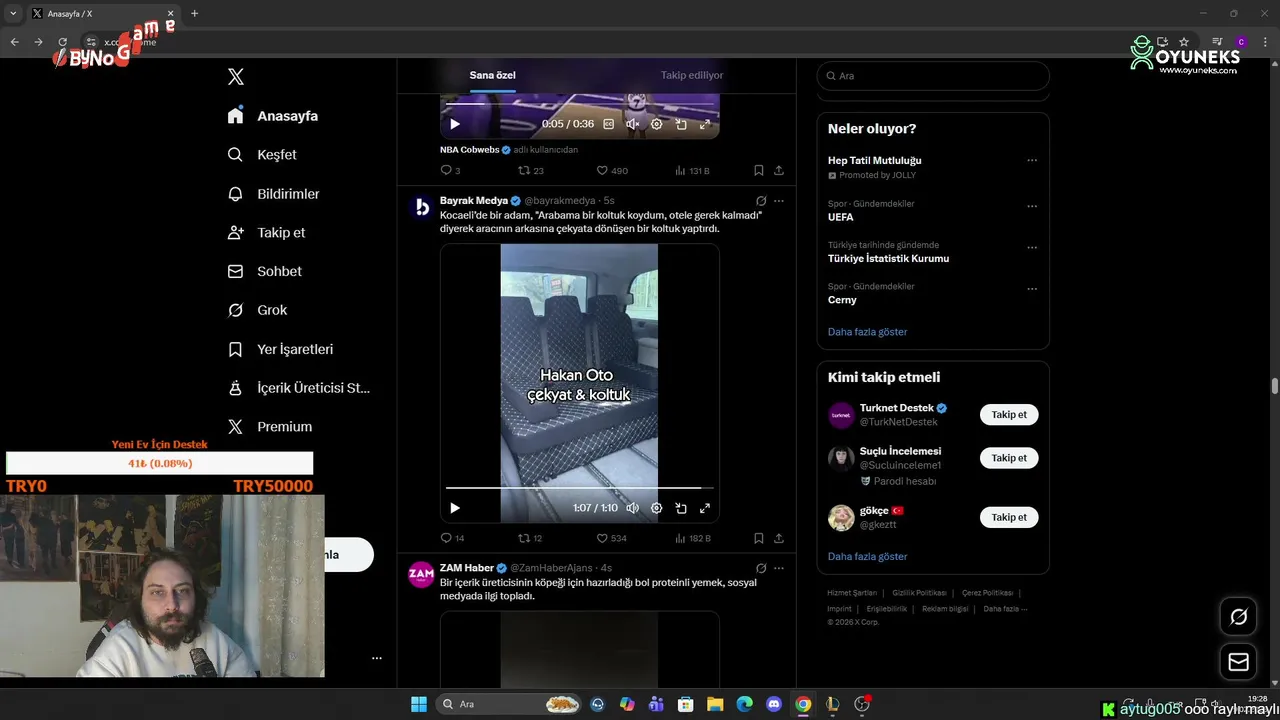1280x720 pixels.
Task: Open Sohbet messages
Action: 264,271
